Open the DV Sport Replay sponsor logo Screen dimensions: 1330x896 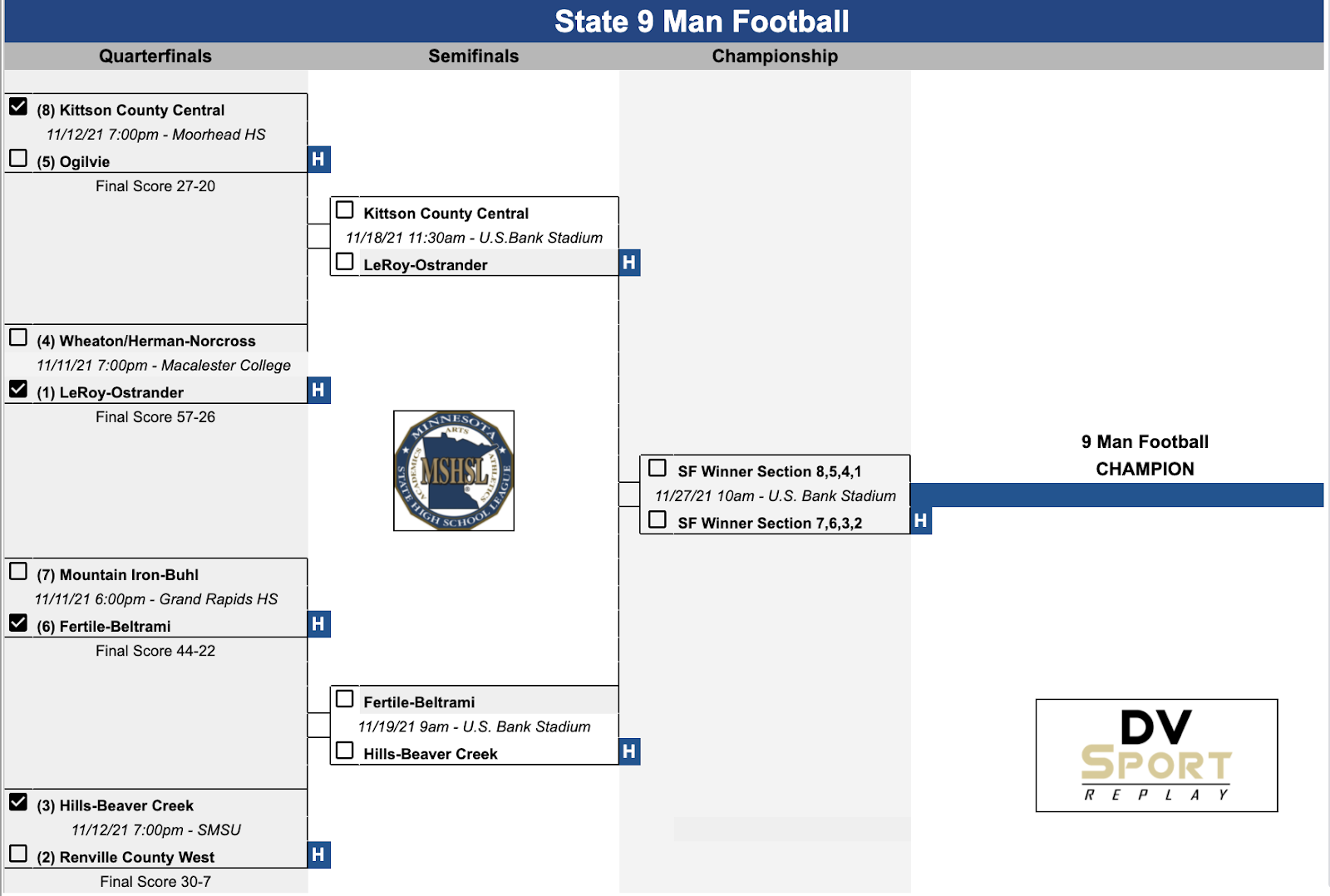pyautogui.click(x=1156, y=755)
